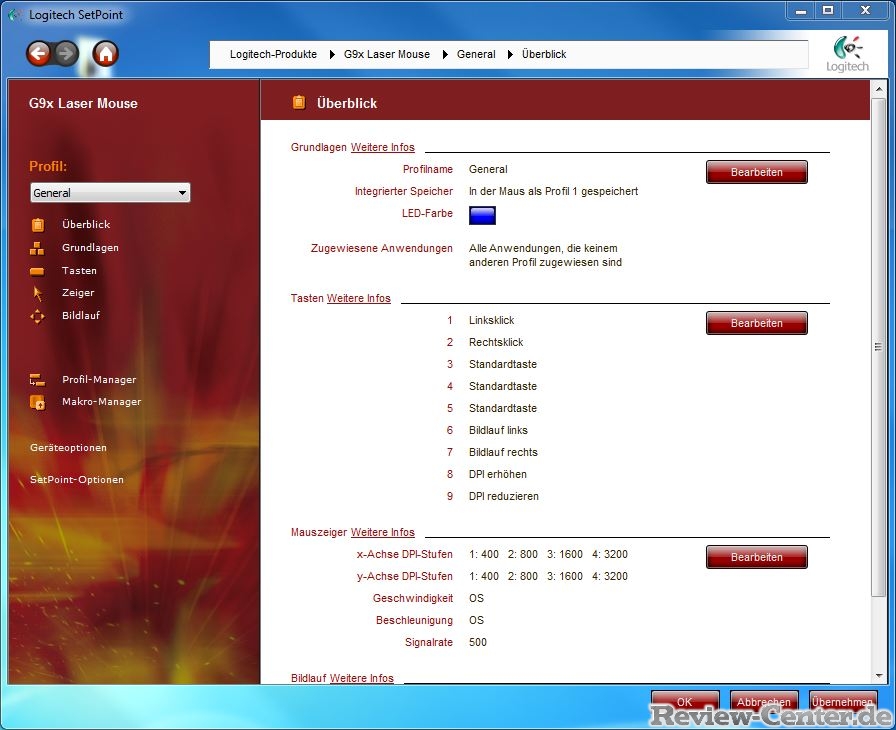Click the Tasten icon in sidebar
Screen dimensions: 896x730
pos(37,271)
